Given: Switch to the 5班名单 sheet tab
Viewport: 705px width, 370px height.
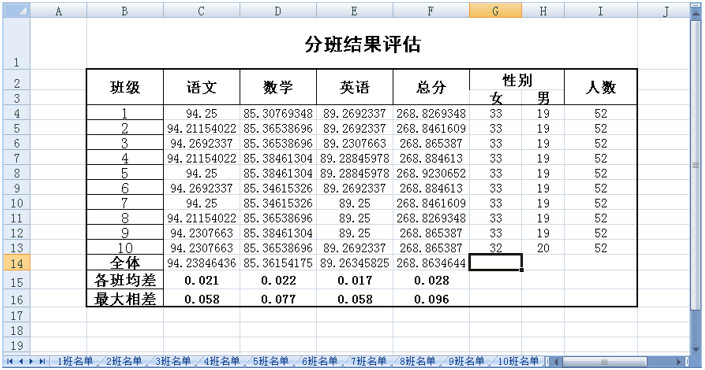Looking at the screenshot, I should click(x=270, y=361).
